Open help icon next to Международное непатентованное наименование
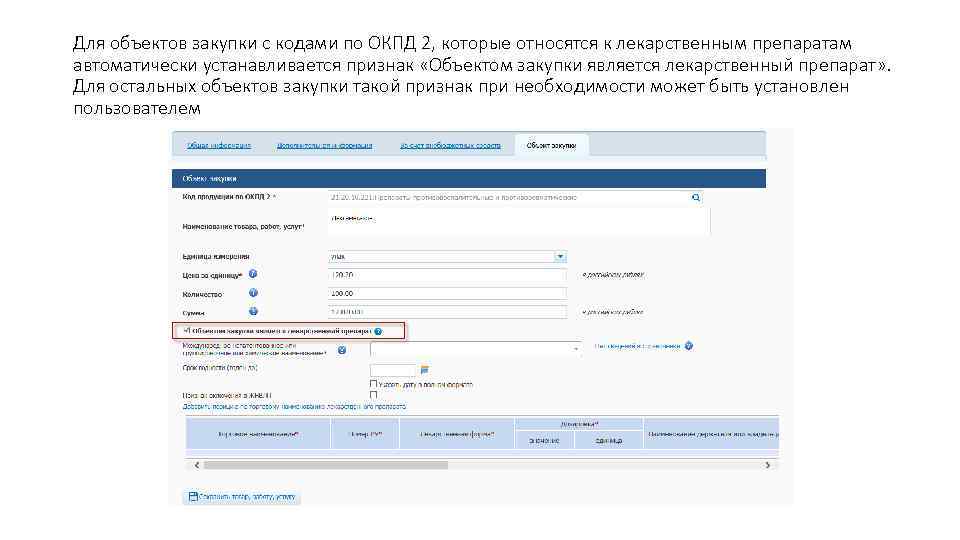Screen dimensions: 960x540 tap(342, 350)
